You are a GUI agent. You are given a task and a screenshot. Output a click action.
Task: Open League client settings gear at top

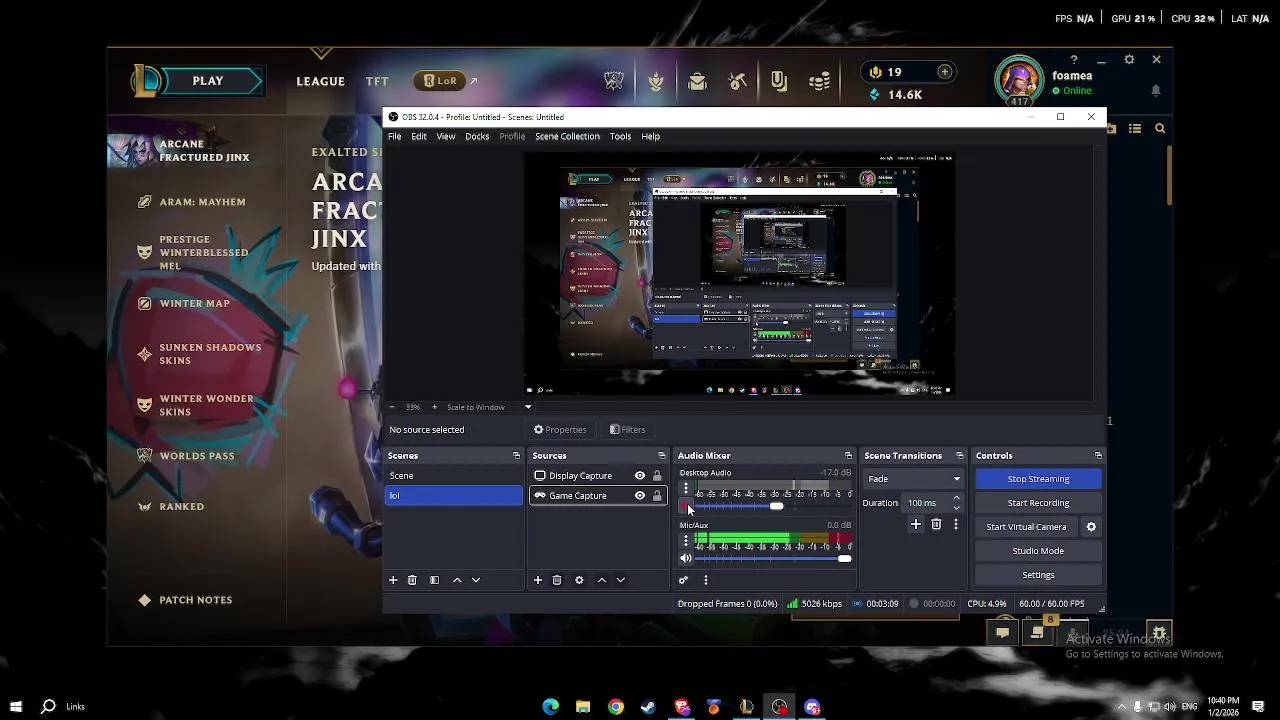click(x=1129, y=60)
